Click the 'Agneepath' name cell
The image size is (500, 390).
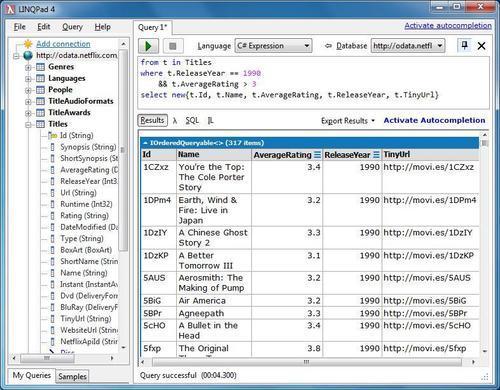pyautogui.click(x=214, y=313)
